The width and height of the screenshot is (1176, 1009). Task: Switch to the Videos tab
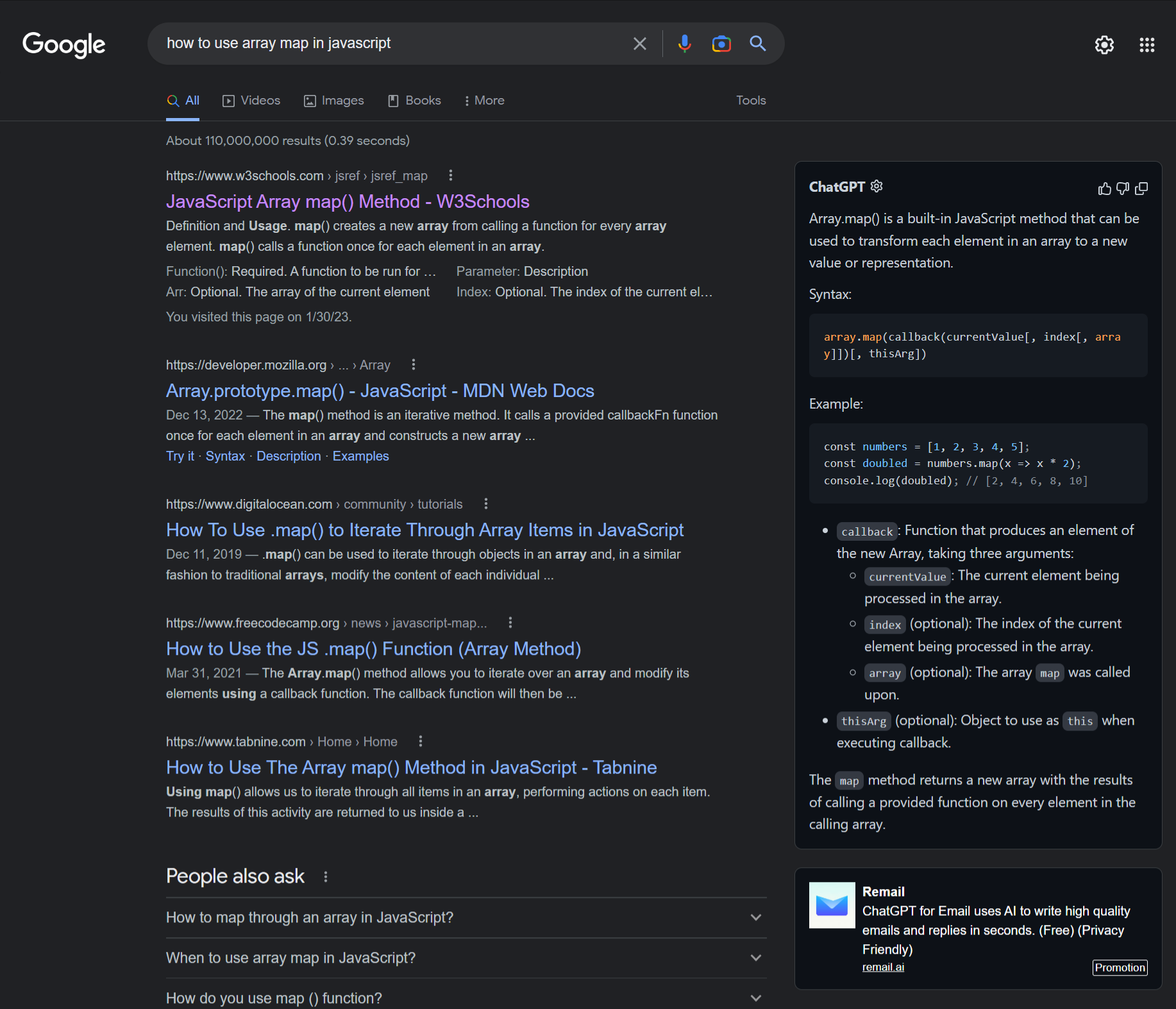[251, 101]
